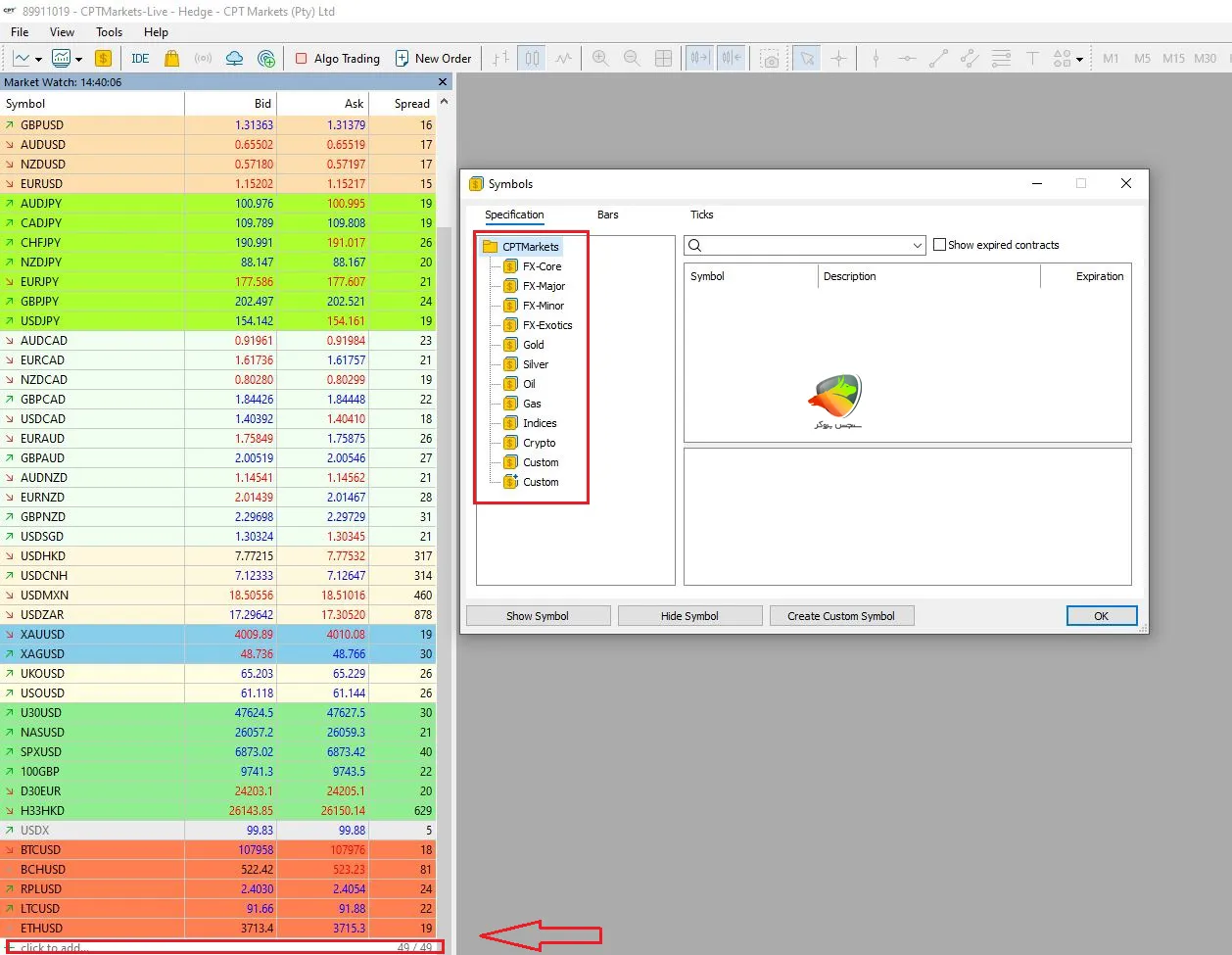Select the FX-Exotics group in tree

[x=546, y=325]
